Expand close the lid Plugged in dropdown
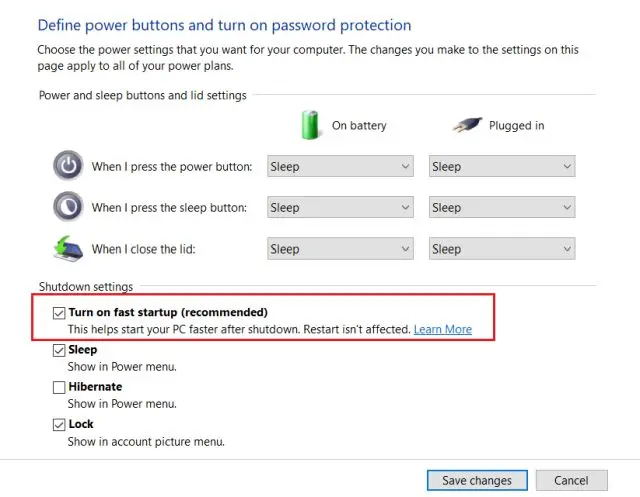 pyautogui.click(x=502, y=249)
